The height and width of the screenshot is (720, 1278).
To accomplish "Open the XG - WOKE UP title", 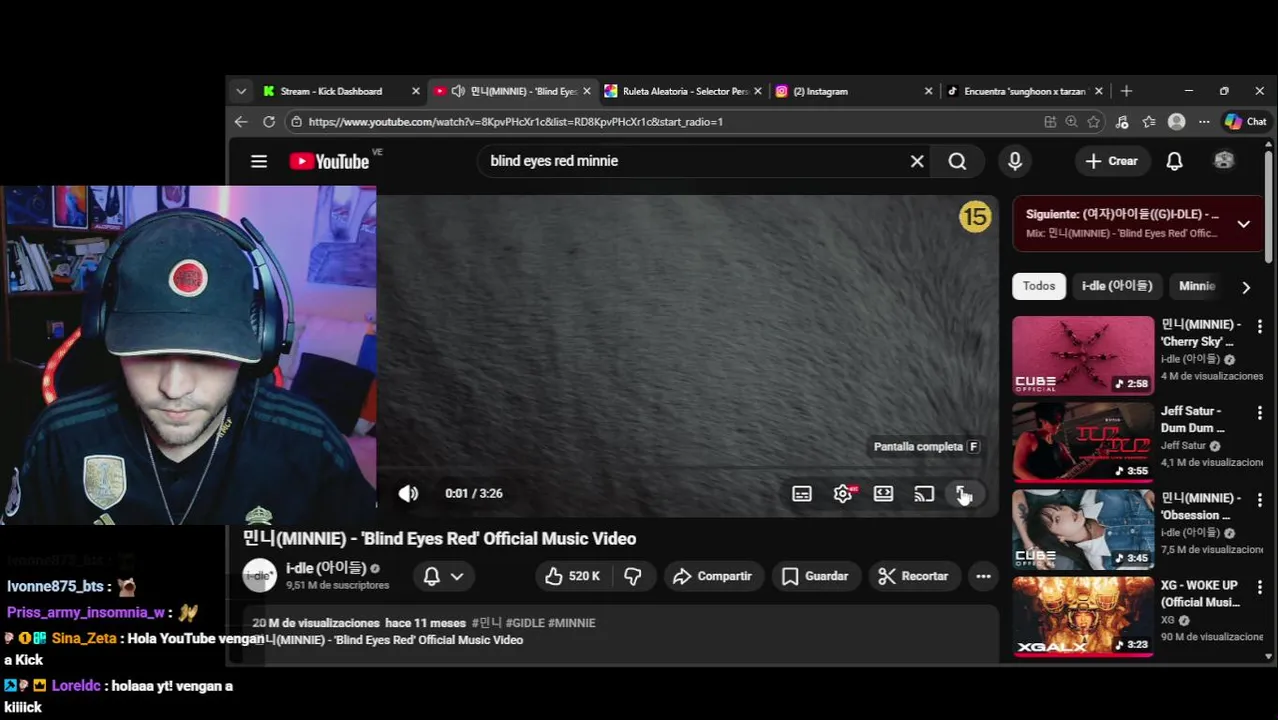I will click(x=1199, y=594).
